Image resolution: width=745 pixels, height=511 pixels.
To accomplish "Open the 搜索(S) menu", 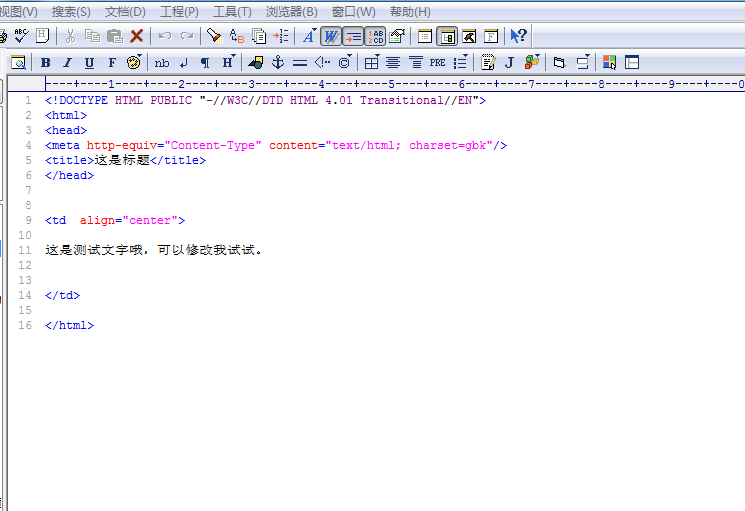I will coord(71,12).
